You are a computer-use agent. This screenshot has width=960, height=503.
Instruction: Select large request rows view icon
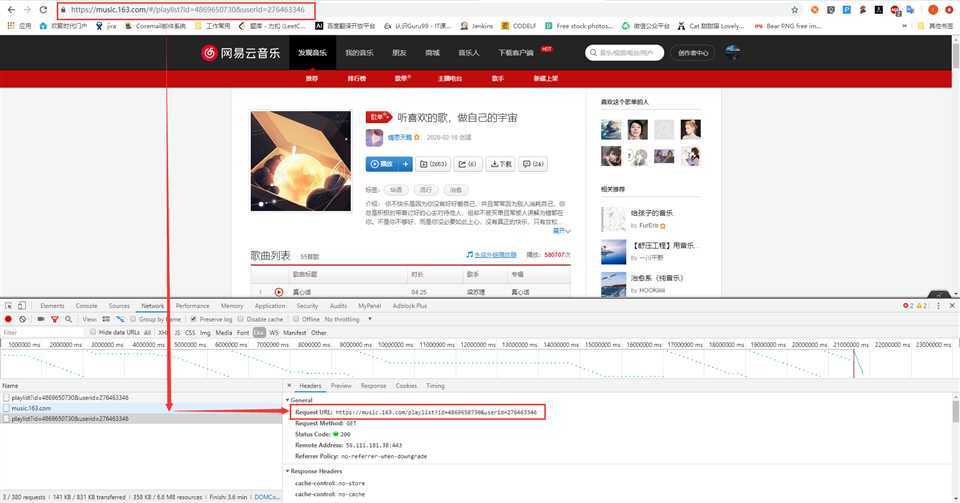[106, 319]
